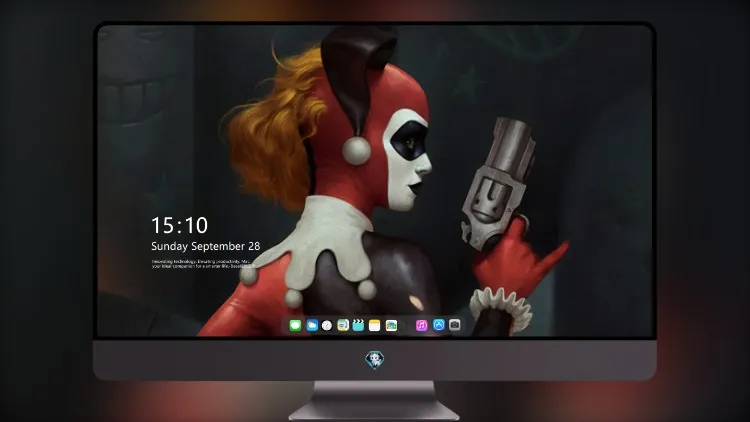Open the green Messages app in dock
This screenshot has width=750, height=422.
295,325
